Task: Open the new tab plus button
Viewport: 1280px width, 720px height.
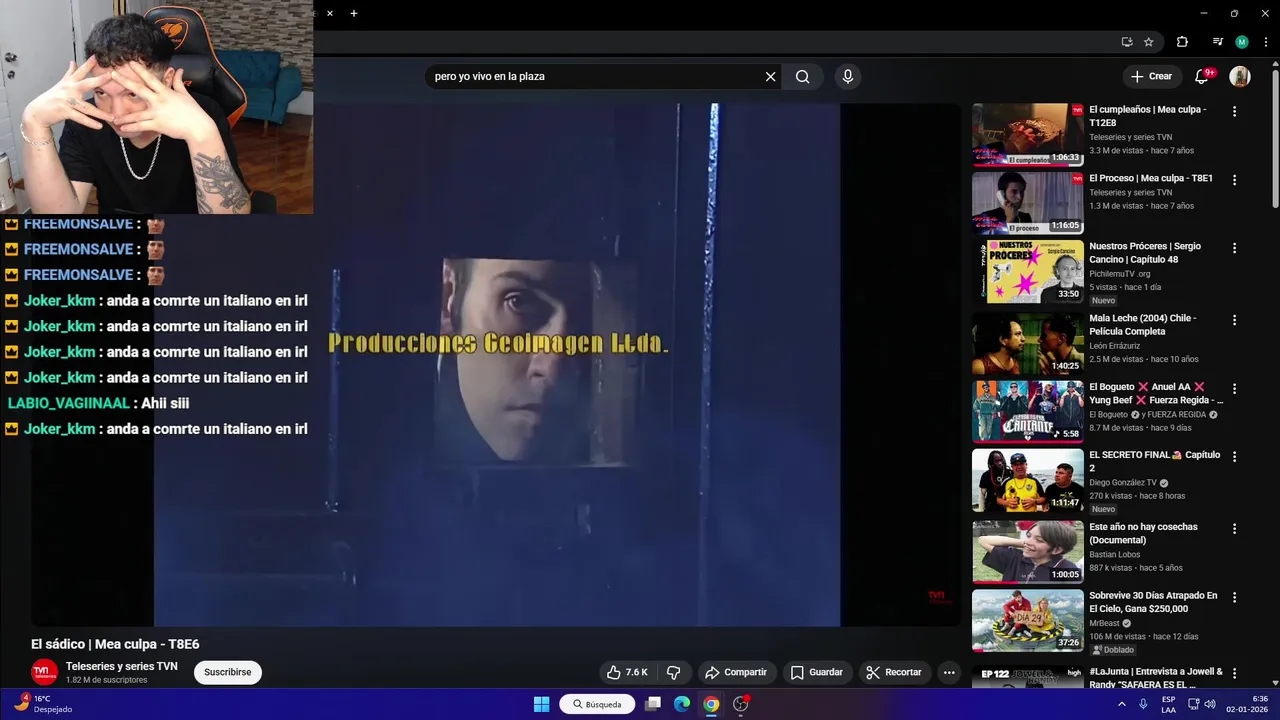Action: click(x=354, y=13)
